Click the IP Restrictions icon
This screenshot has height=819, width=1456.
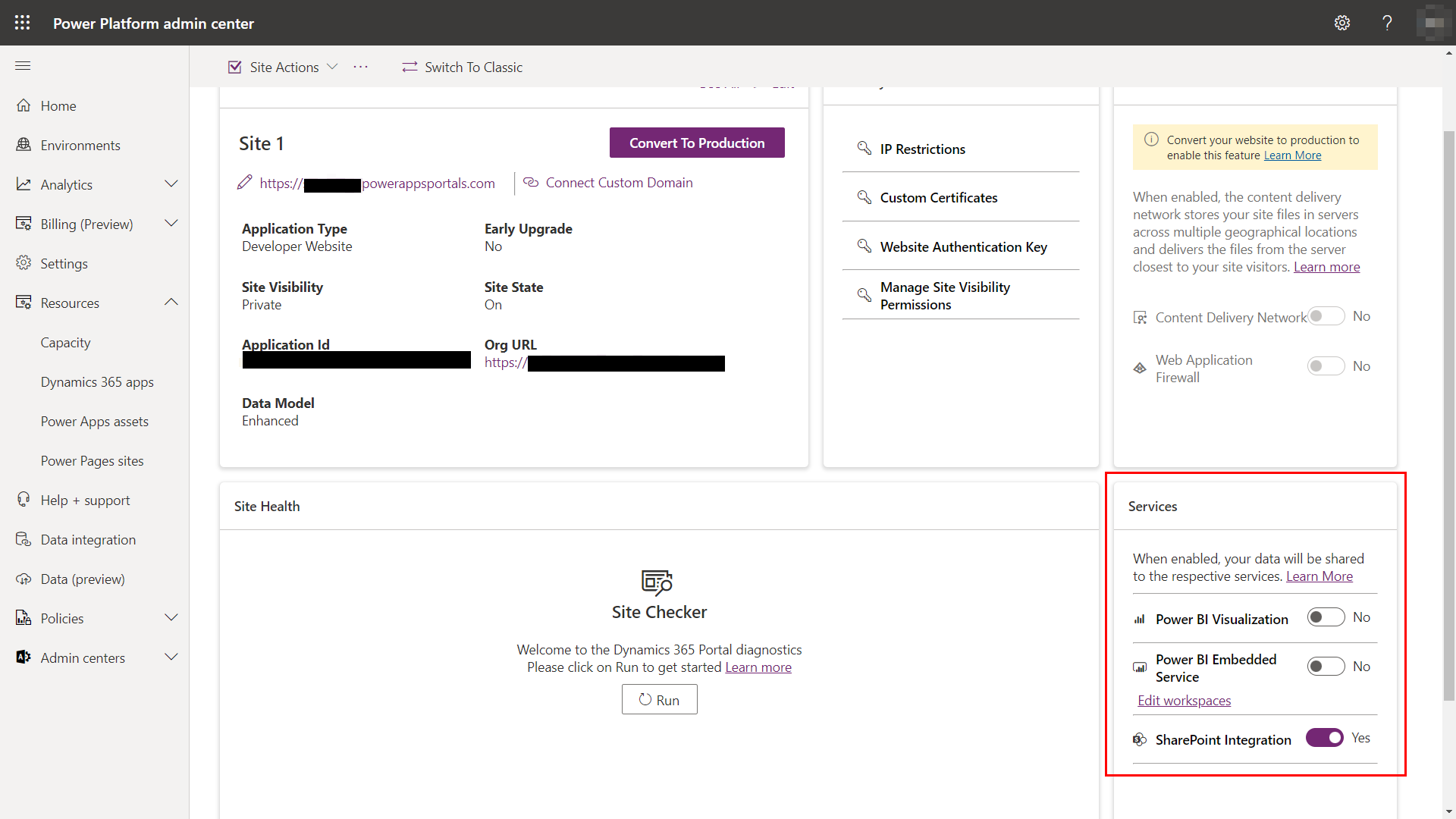tap(863, 148)
